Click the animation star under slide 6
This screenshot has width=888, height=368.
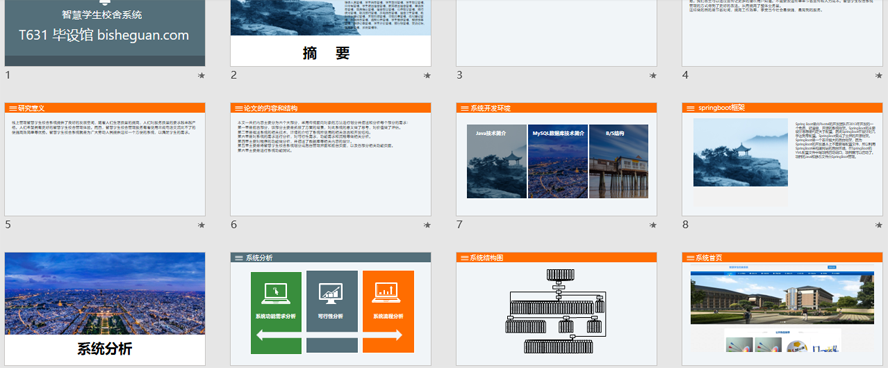pos(427,225)
